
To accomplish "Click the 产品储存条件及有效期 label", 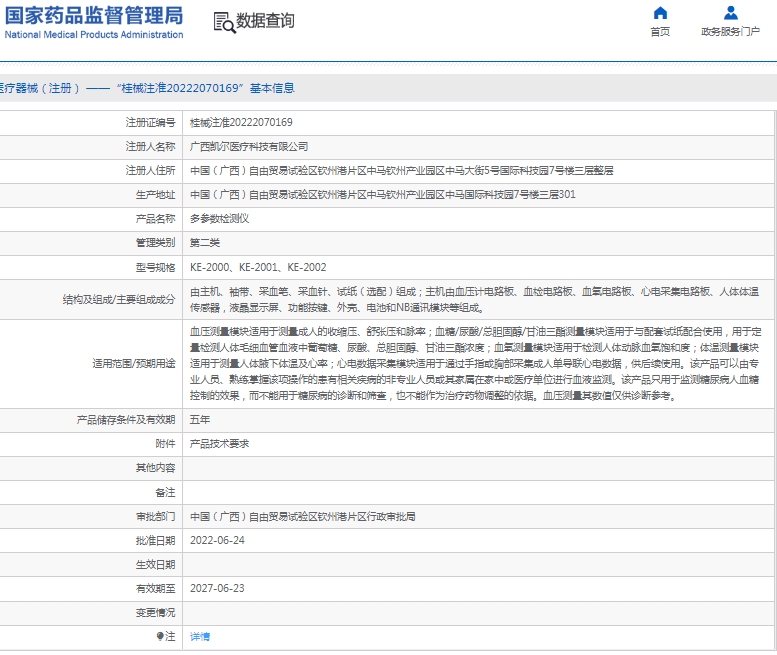I will pos(126,420).
